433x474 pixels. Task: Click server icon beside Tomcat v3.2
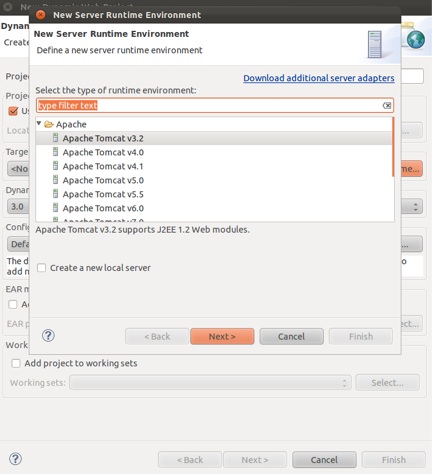56,138
